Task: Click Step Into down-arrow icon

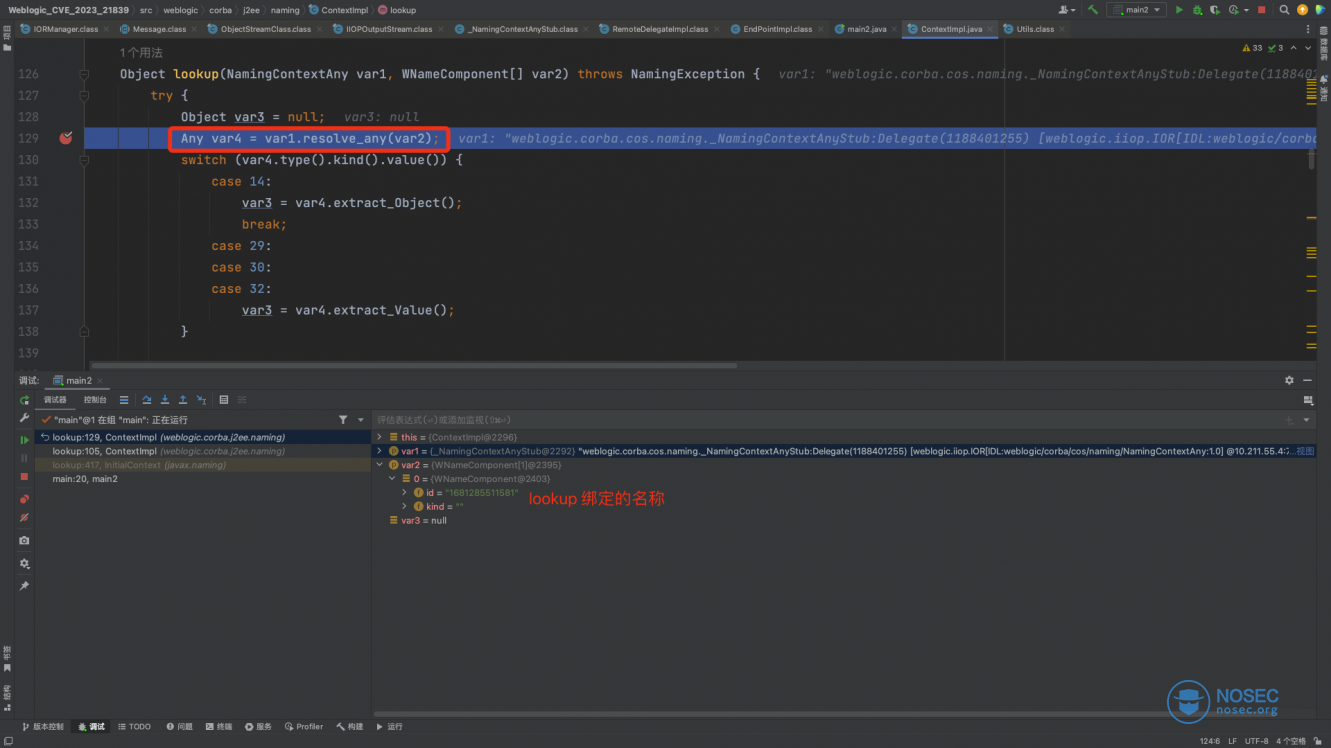Action: [x=165, y=400]
